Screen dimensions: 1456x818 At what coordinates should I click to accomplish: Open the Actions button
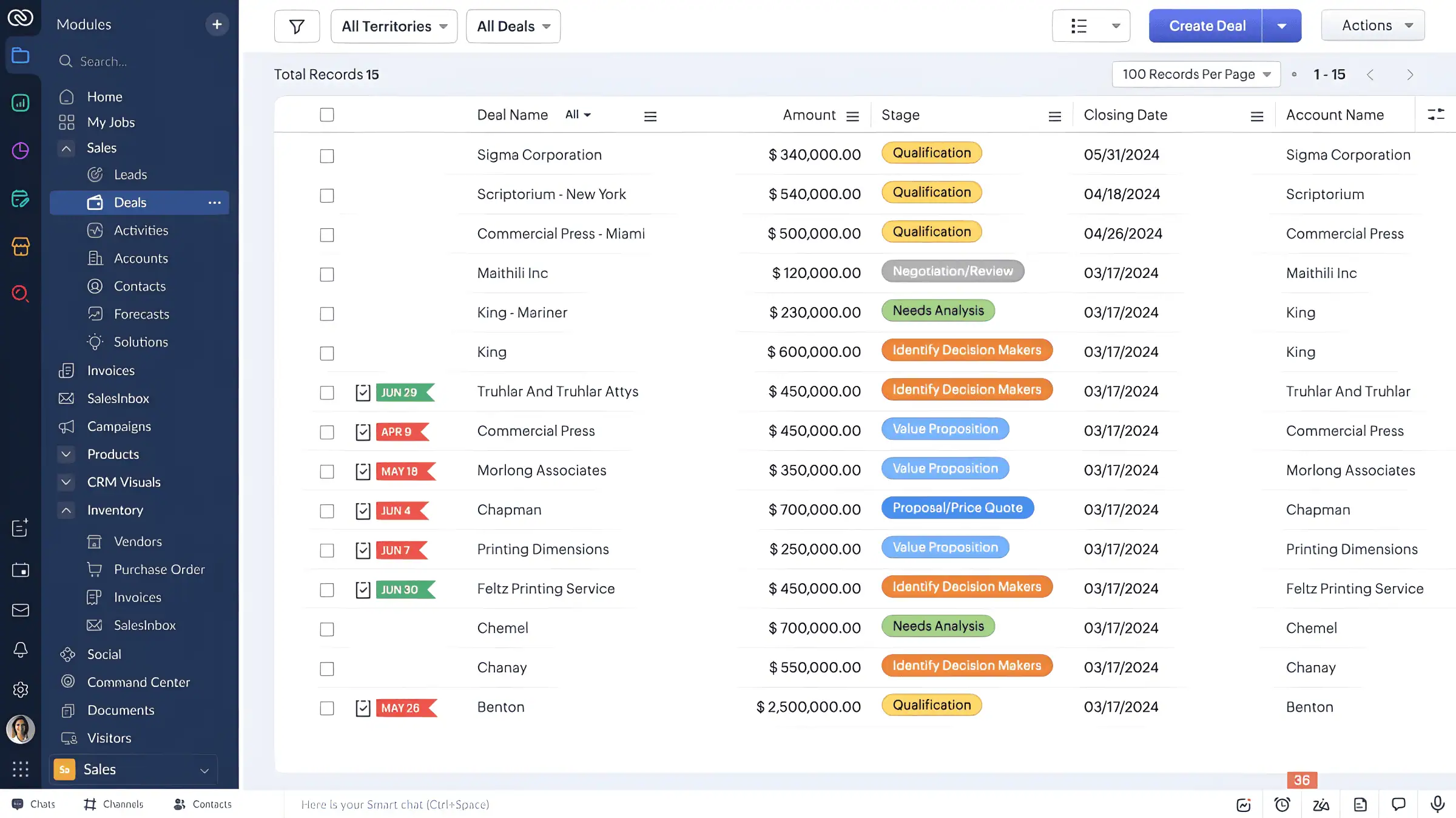coord(1372,25)
